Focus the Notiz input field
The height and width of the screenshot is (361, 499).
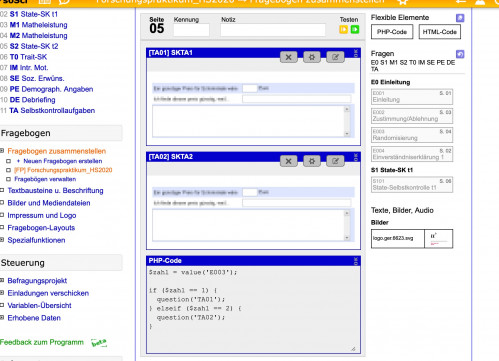click(273, 30)
